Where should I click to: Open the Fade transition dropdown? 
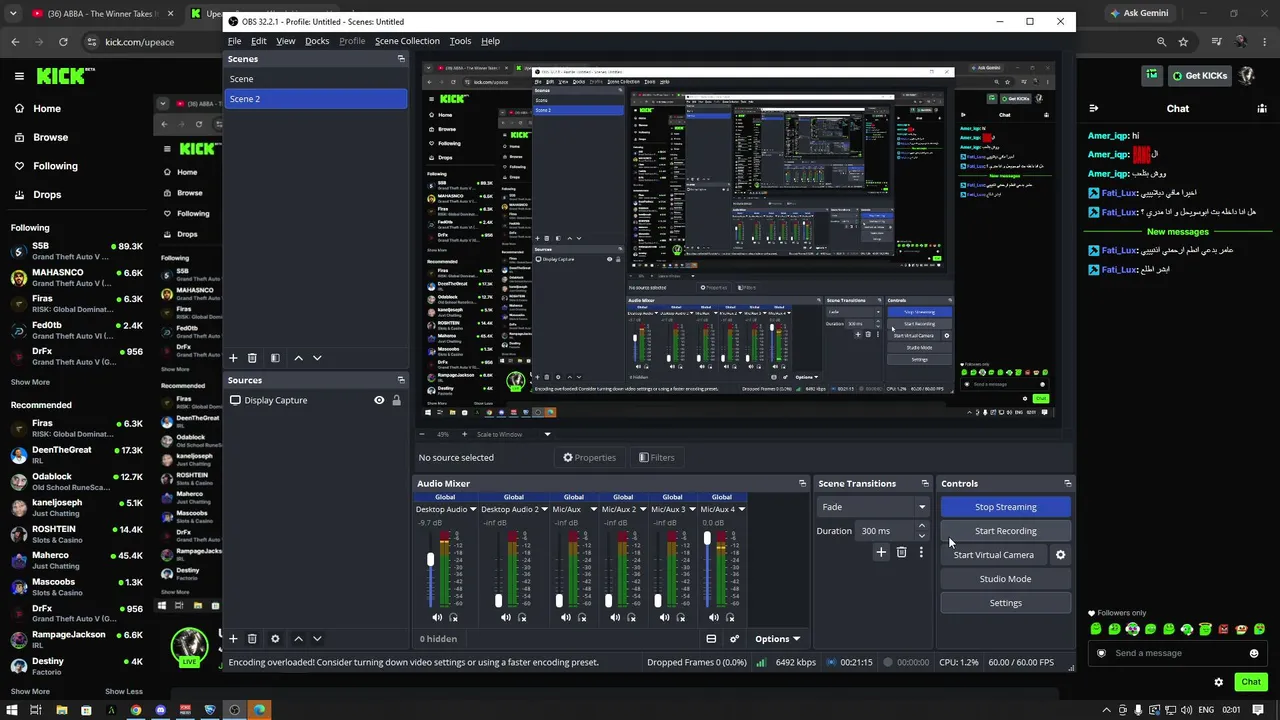(x=874, y=507)
